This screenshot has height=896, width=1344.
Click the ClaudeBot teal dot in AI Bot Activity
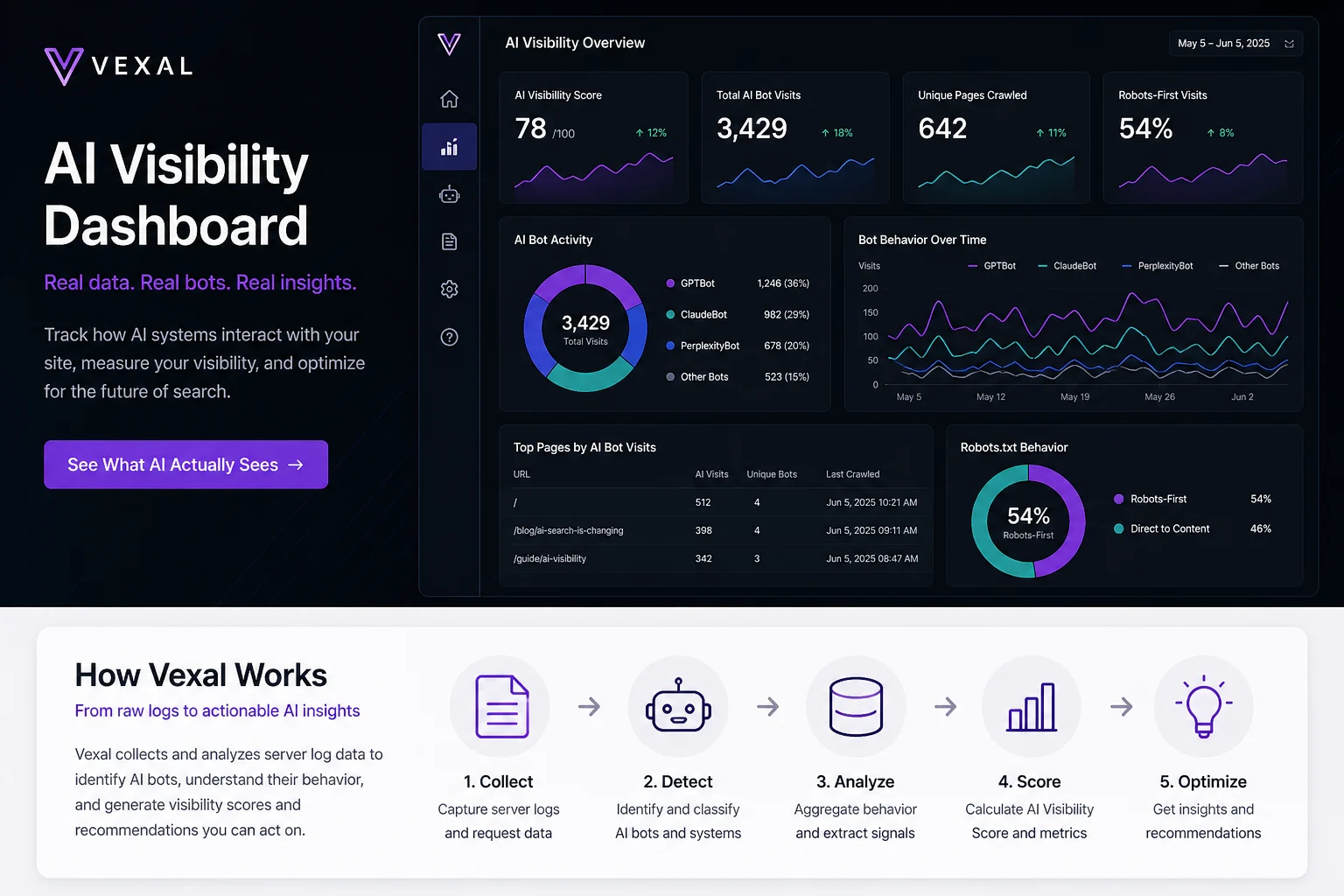(x=670, y=314)
